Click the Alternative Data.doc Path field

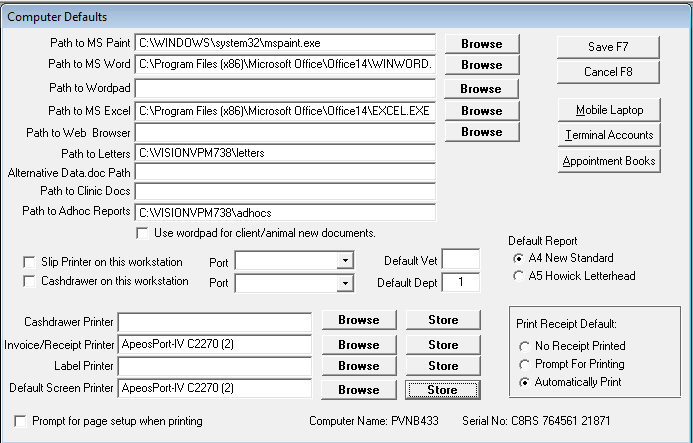point(286,172)
